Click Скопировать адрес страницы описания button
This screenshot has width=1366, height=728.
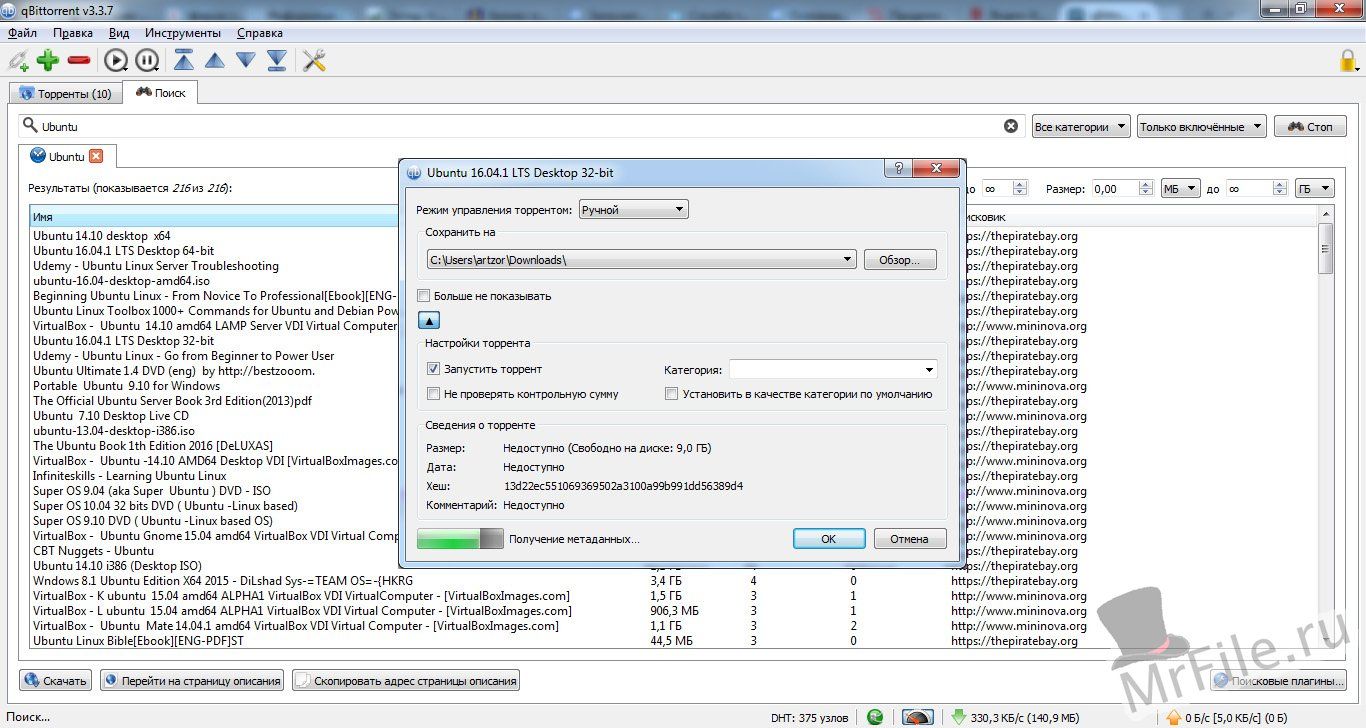[x=406, y=681]
